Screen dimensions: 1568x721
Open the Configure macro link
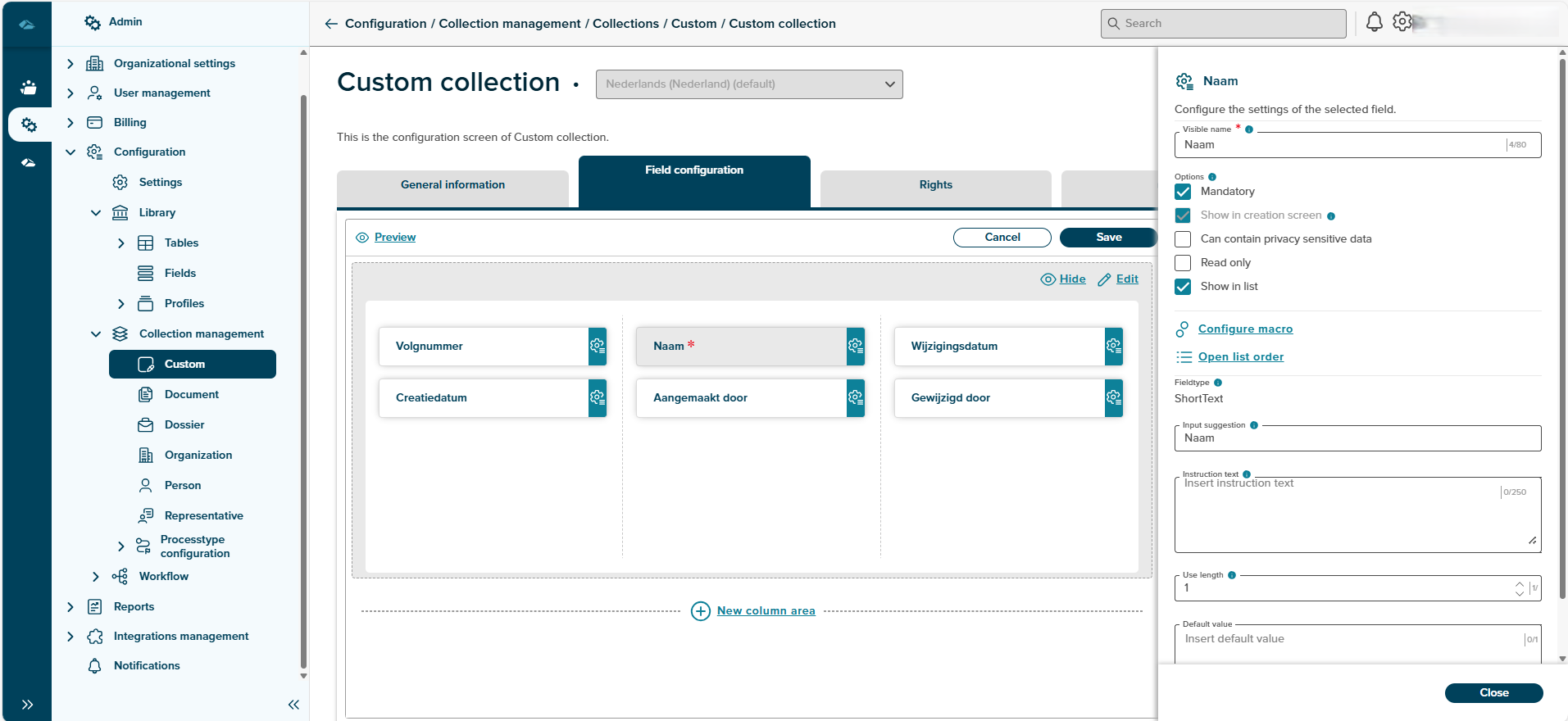[x=1245, y=329]
